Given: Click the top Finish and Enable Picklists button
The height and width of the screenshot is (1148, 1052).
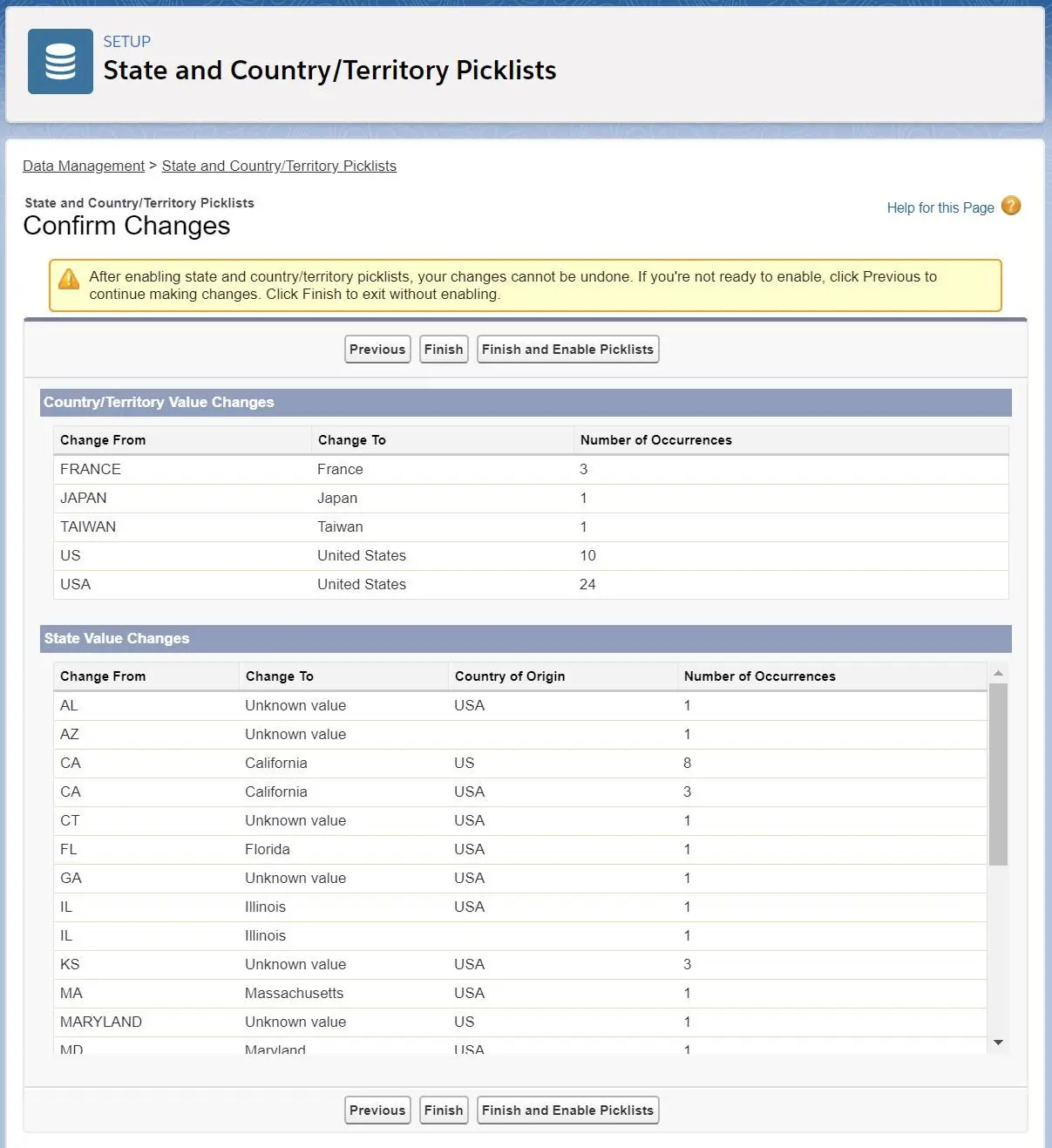Looking at the screenshot, I should pyautogui.click(x=567, y=350).
